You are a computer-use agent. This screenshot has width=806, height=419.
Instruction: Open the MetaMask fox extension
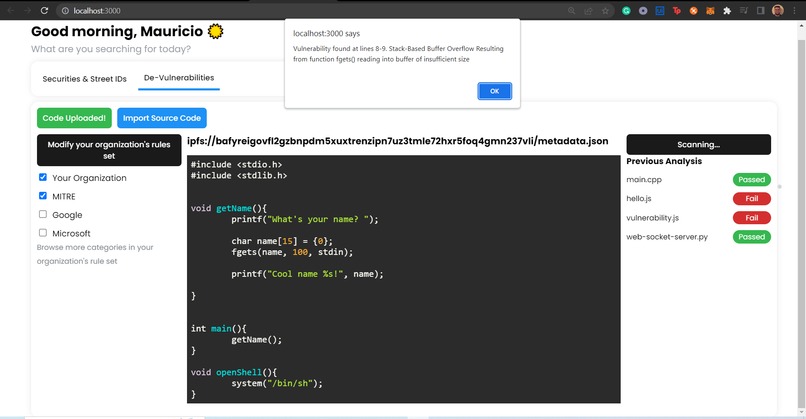tap(710, 10)
